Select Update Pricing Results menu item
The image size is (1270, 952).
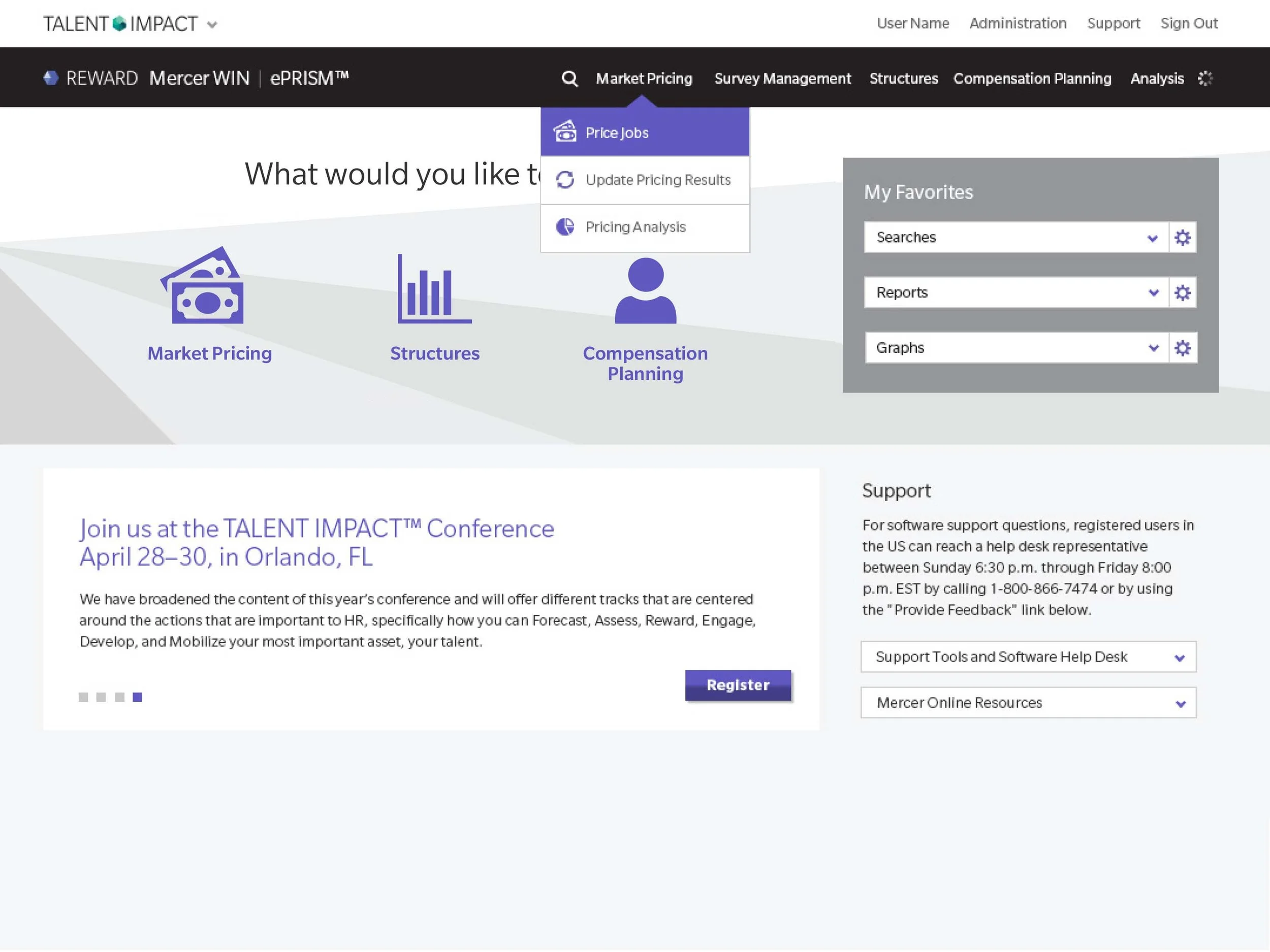click(645, 180)
